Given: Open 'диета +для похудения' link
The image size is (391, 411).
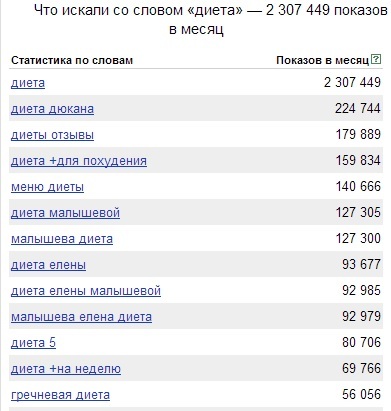Looking at the screenshot, I should coord(79,161).
